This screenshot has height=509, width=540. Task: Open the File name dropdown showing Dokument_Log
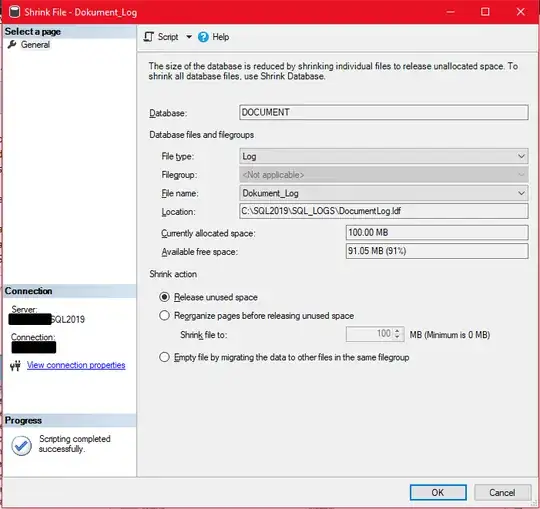coord(384,193)
